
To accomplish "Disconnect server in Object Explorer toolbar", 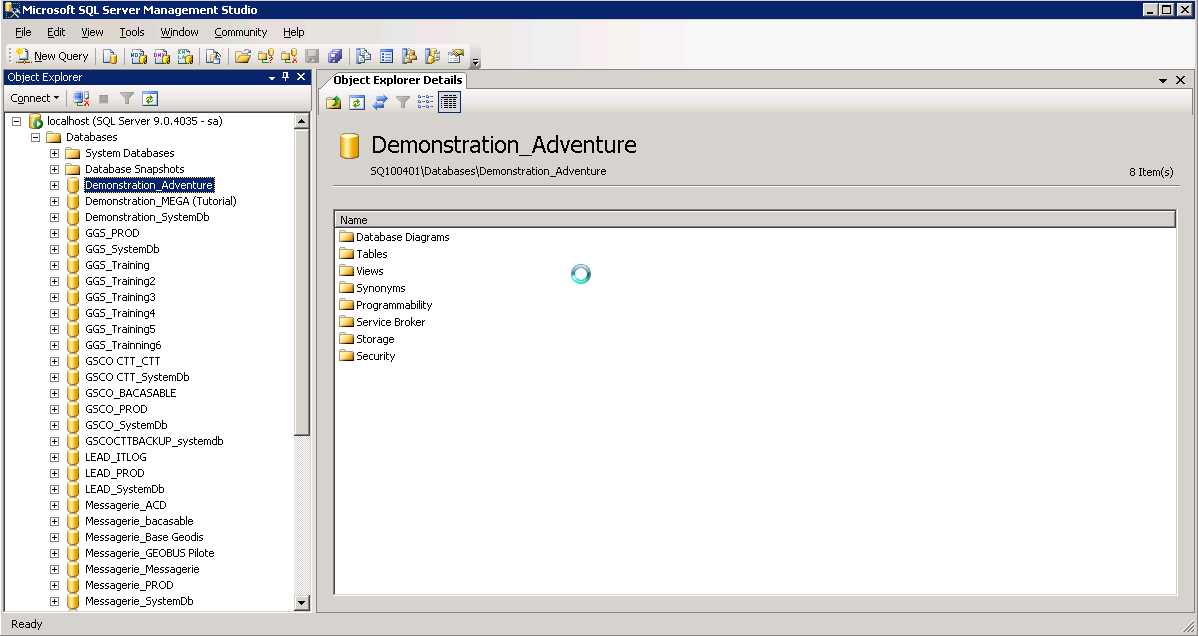I will pyautogui.click(x=82, y=99).
